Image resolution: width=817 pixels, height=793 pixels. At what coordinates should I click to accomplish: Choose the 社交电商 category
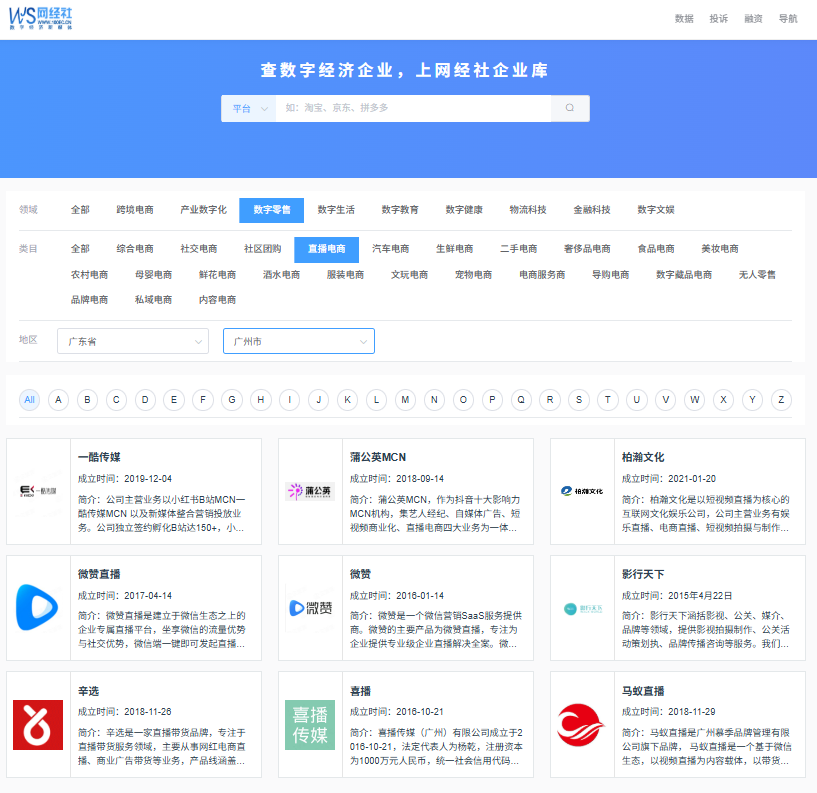click(199, 249)
